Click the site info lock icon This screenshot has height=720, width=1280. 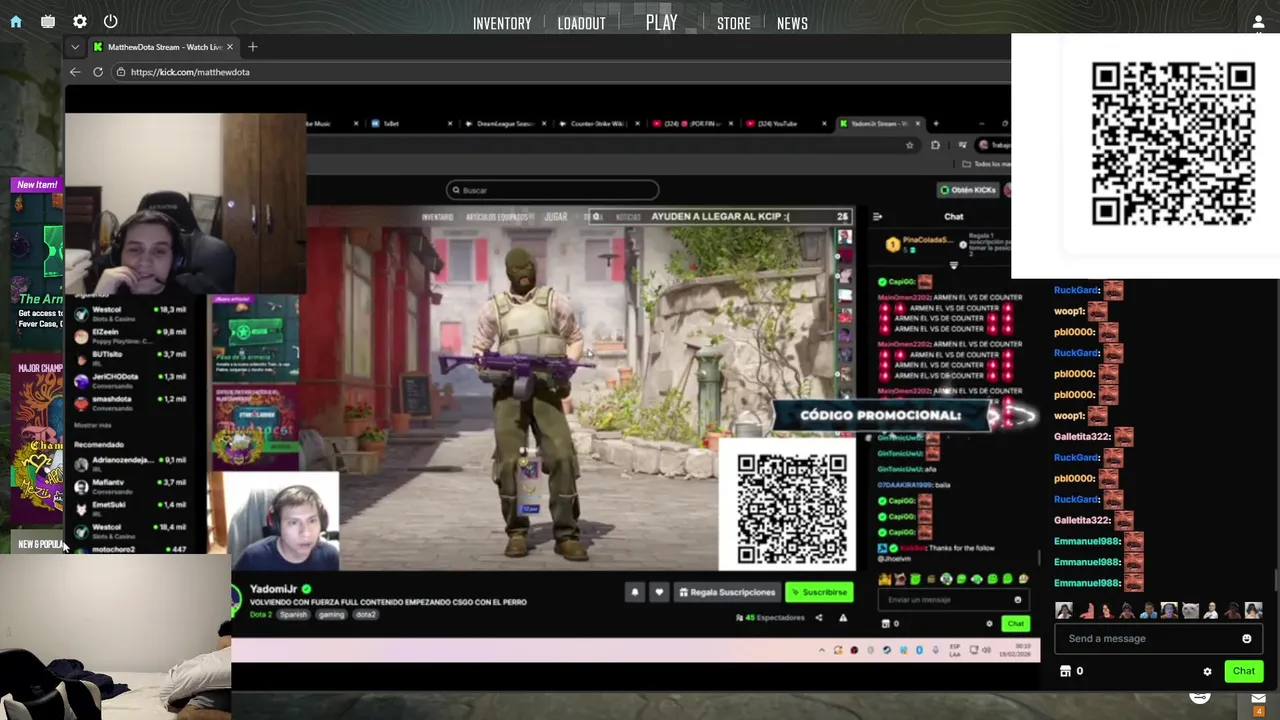click(x=120, y=72)
